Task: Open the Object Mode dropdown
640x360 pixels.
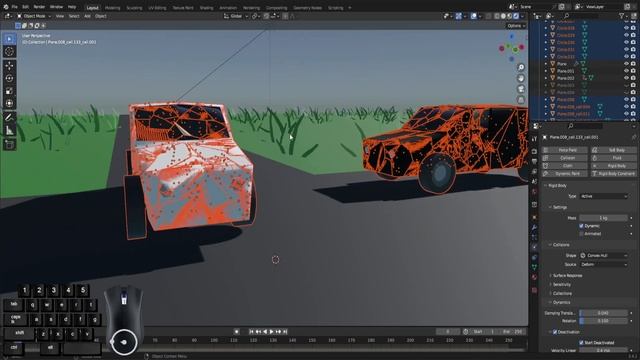Action: pos(34,16)
